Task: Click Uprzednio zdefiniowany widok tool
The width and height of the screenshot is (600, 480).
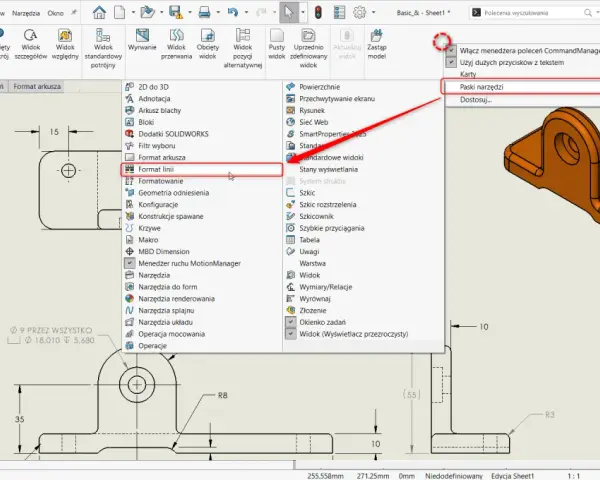Action: [x=308, y=49]
